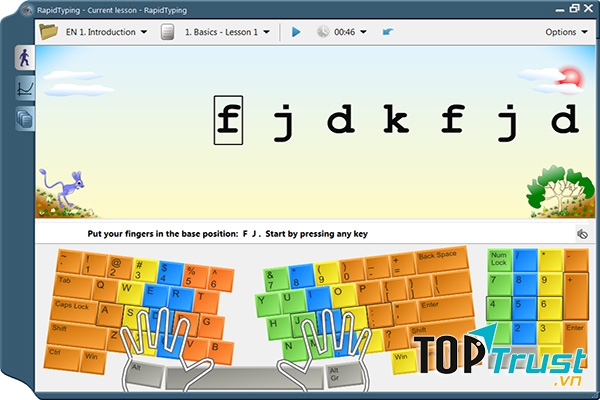Click the lesson list page icon
600x400 pixels.
167,32
